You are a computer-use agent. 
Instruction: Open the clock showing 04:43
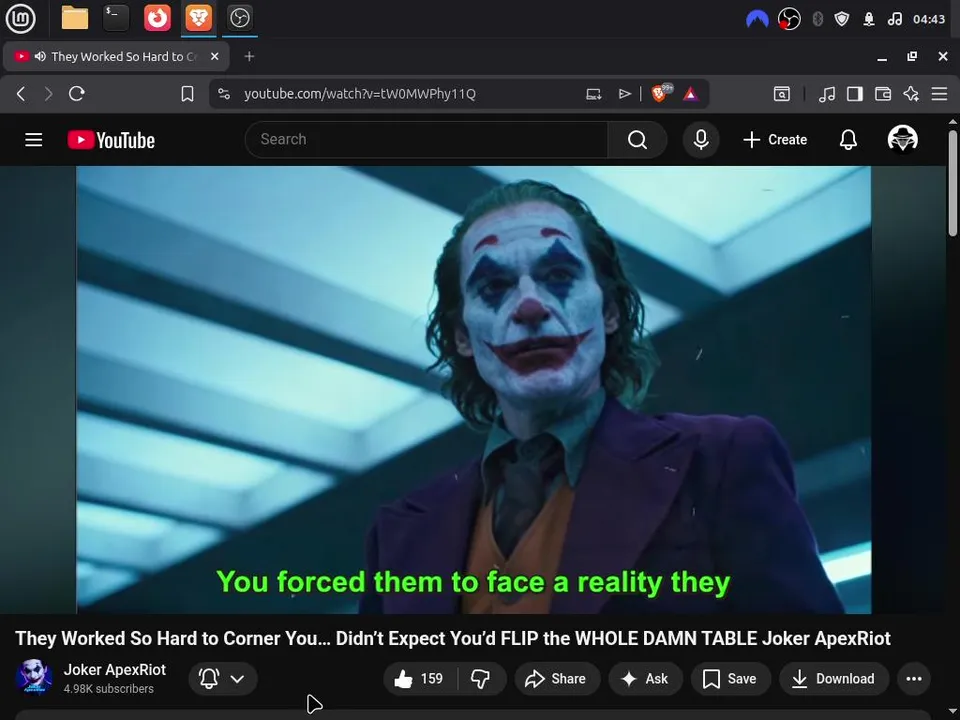pyautogui.click(x=929, y=20)
